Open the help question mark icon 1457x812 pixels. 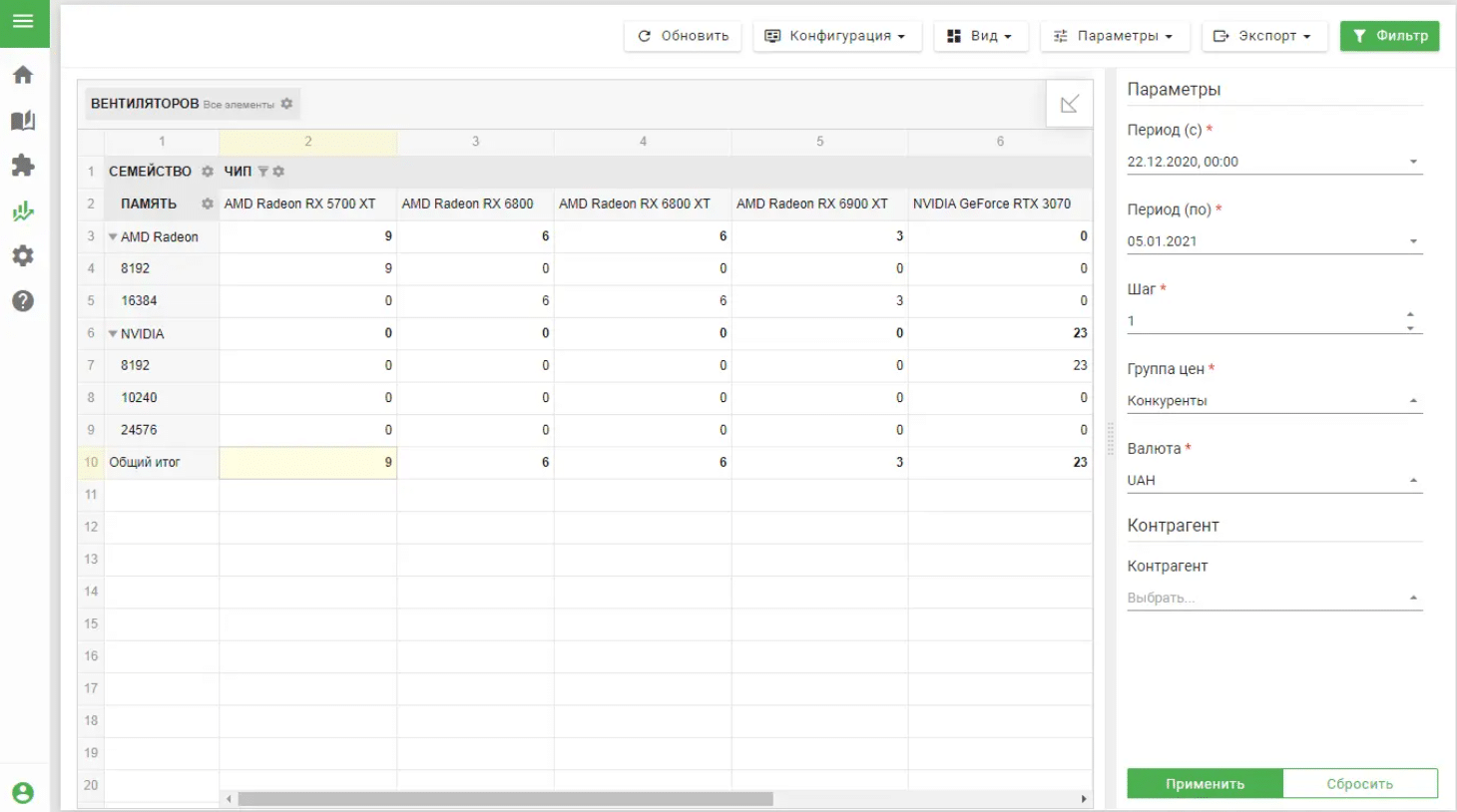pyautogui.click(x=23, y=301)
